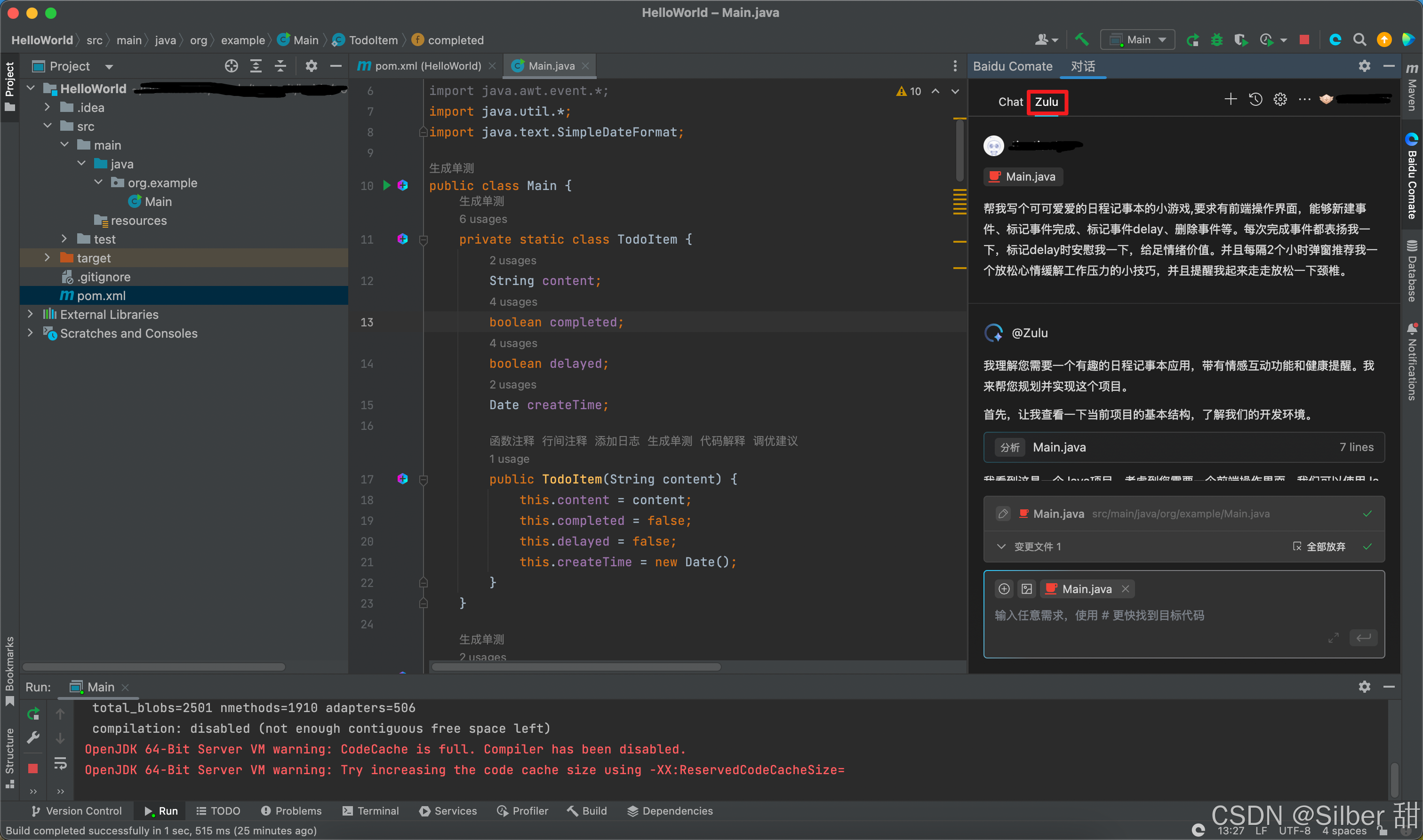Add context with plus icon in chat input
Image resolution: width=1423 pixels, height=840 pixels.
[1004, 589]
